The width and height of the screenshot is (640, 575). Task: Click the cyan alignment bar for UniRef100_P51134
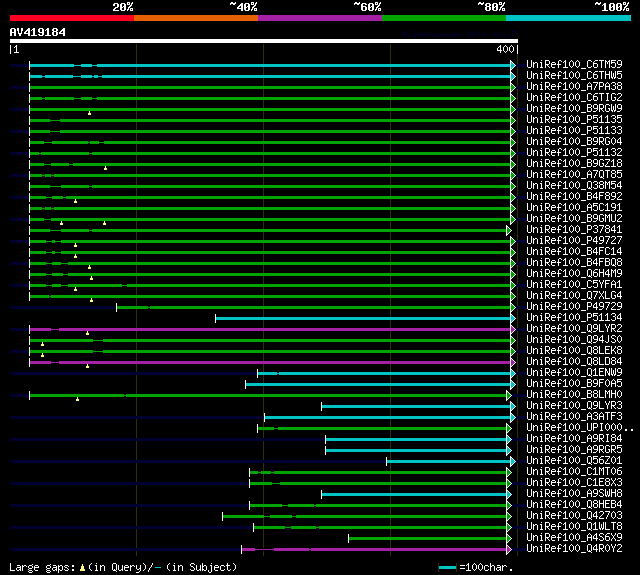pos(363,318)
